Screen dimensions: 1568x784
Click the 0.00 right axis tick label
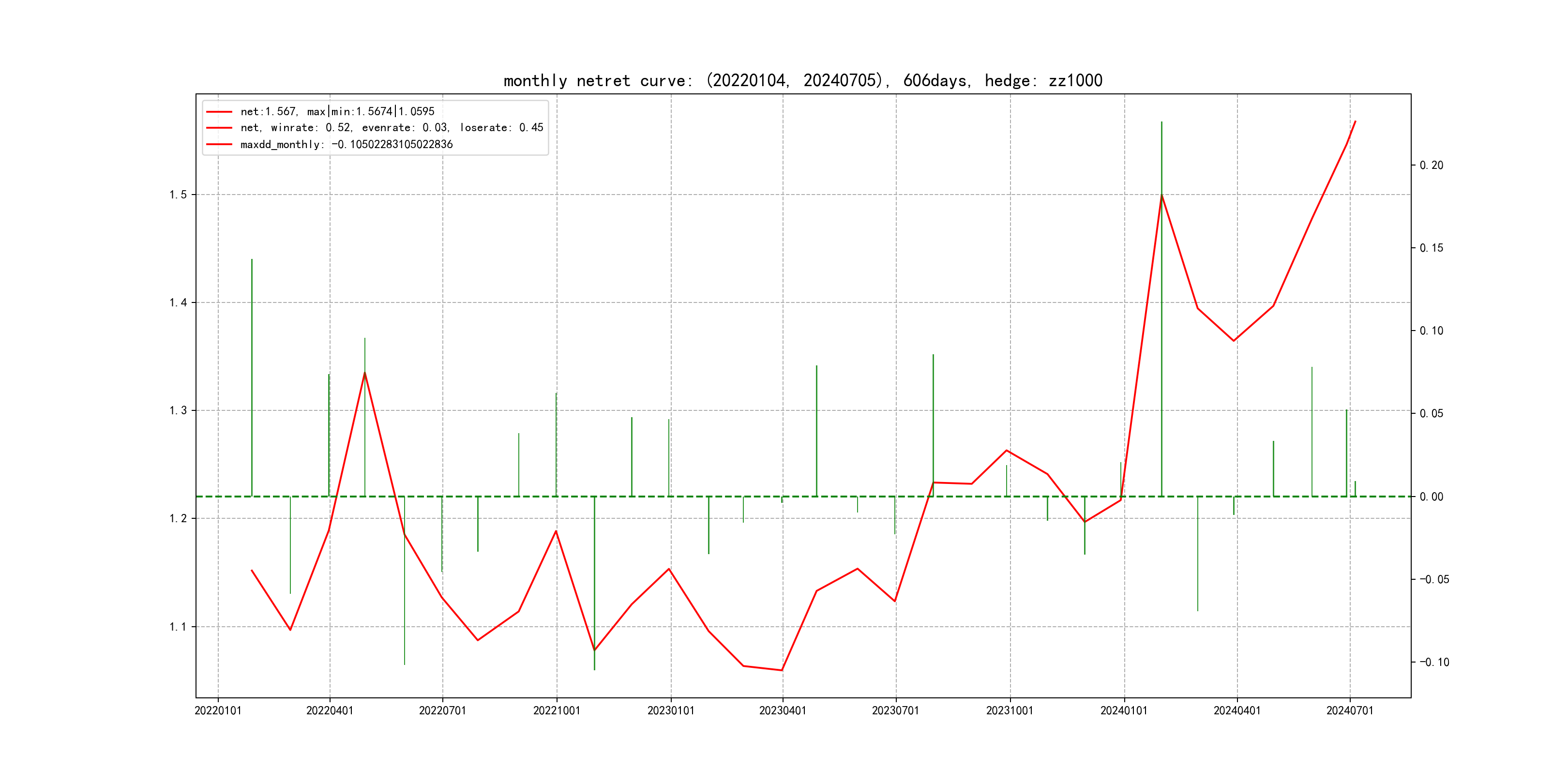pyautogui.click(x=1431, y=497)
